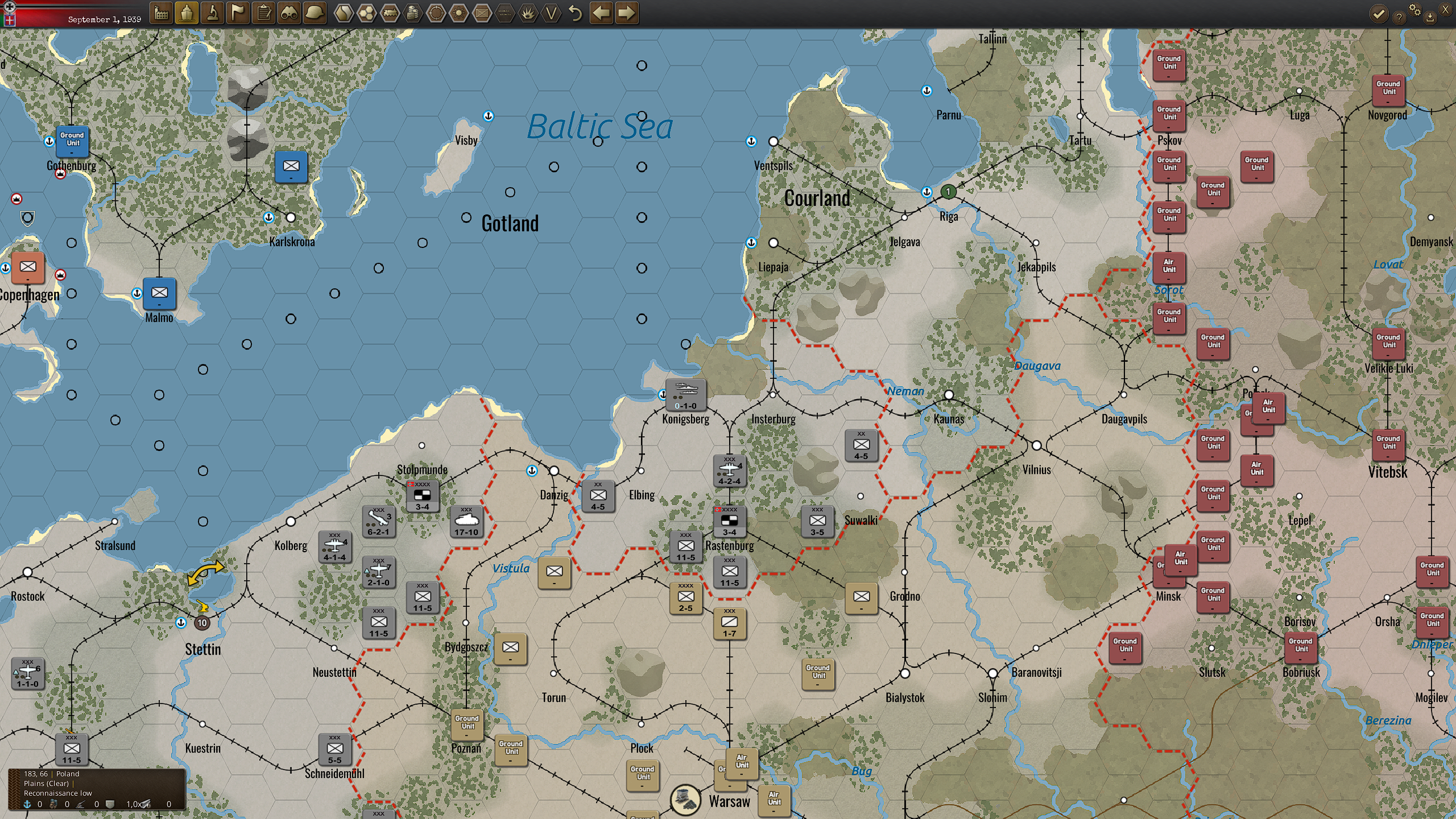
Task: Click the number 10 marker at Stettin
Action: click(x=202, y=623)
